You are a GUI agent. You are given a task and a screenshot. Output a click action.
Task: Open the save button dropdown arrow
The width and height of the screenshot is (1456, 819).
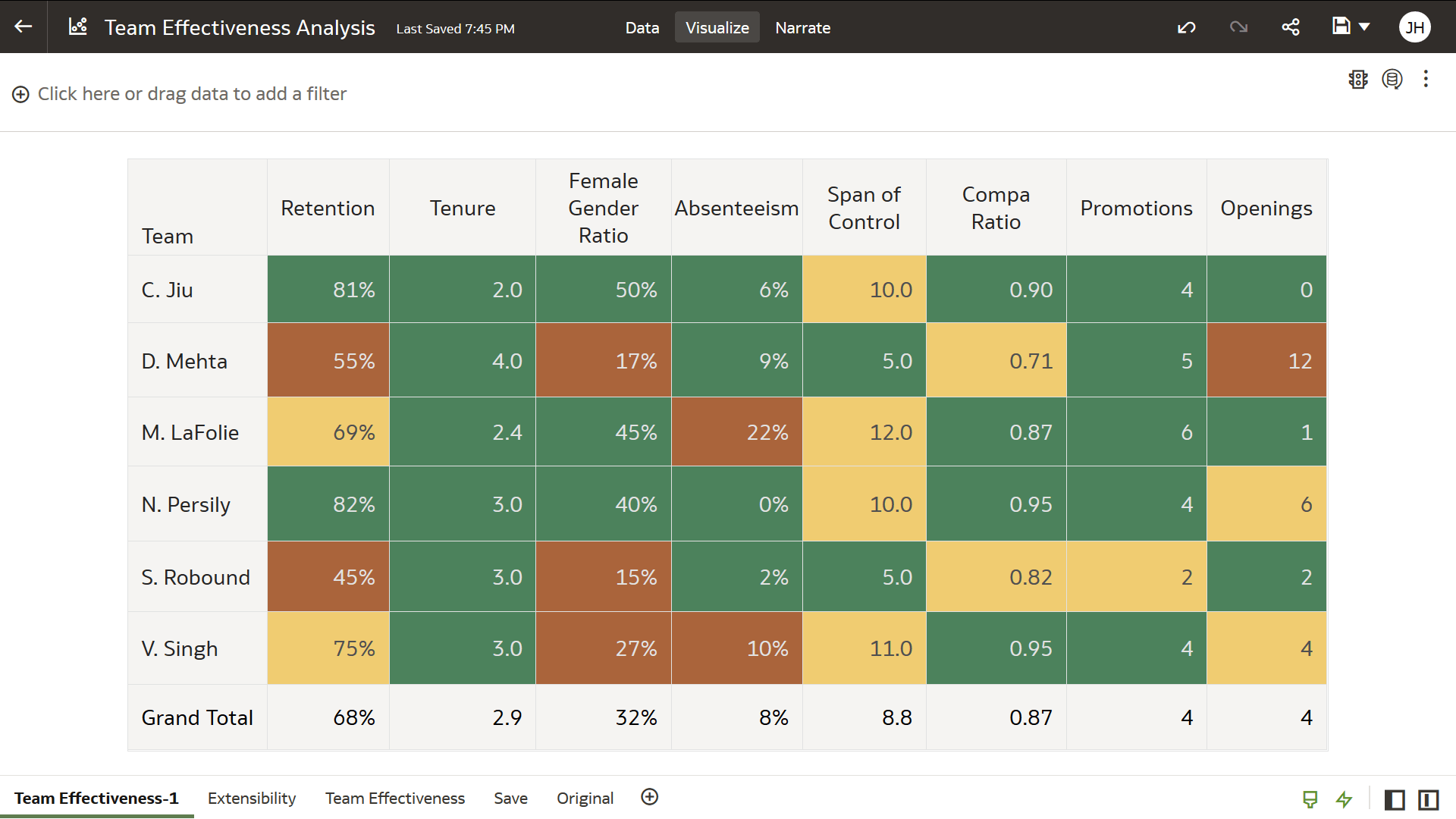(x=1364, y=27)
